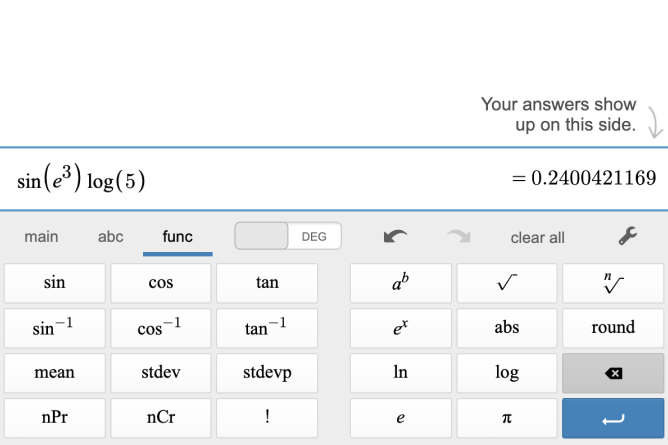Open the wrench settings menu
This screenshot has height=445, width=668.
point(628,237)
